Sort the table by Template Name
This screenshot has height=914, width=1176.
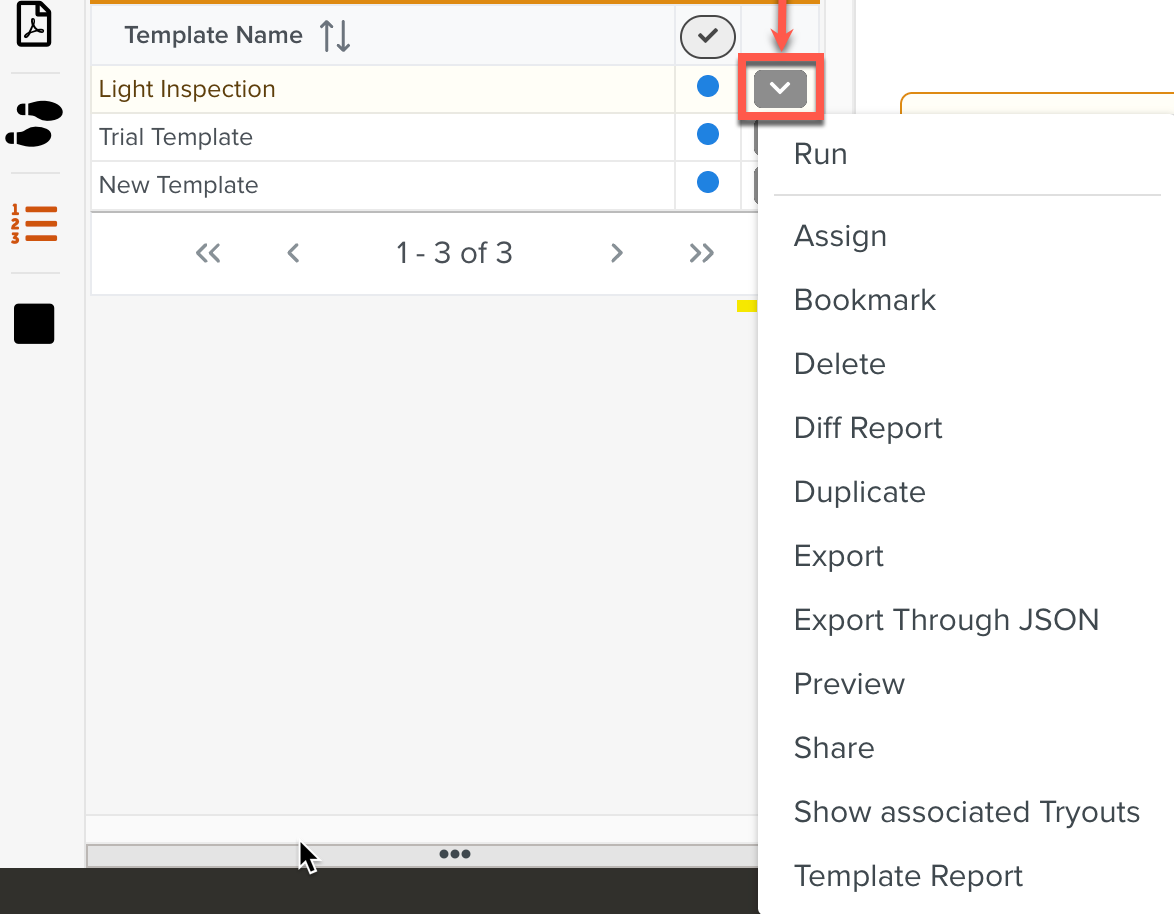pyautogui.click(x=334, y=36)
